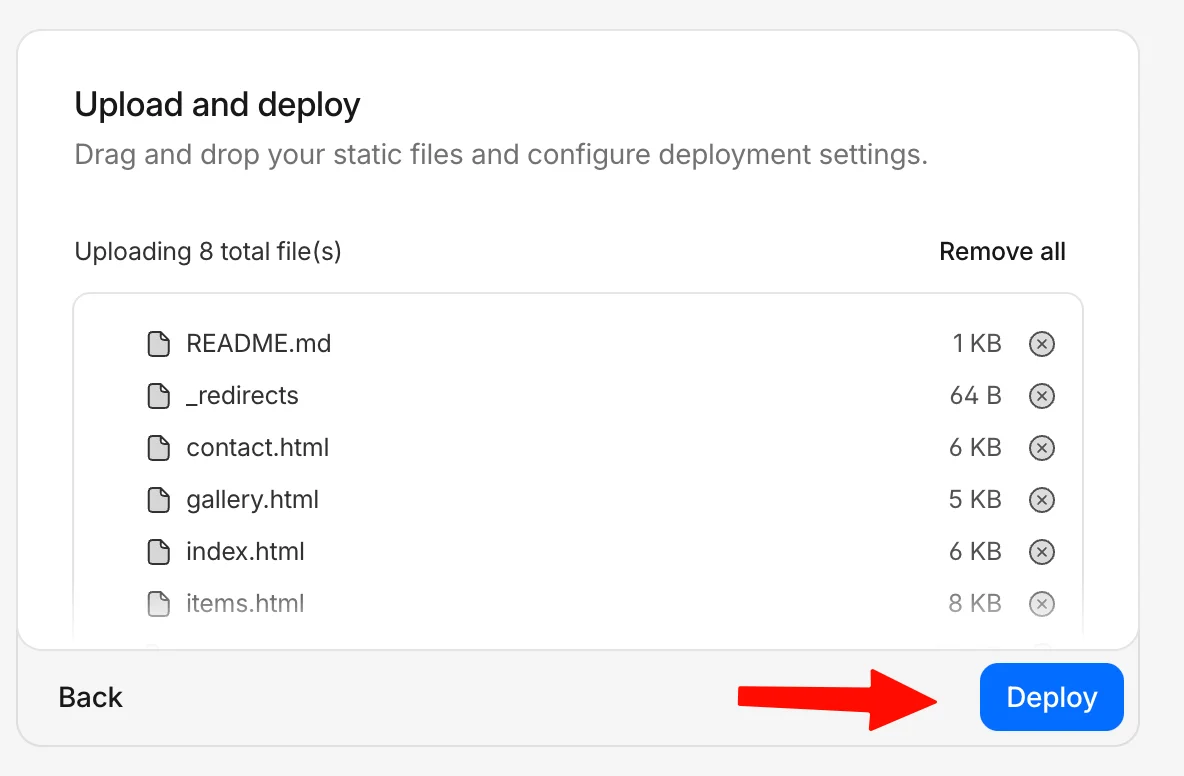Click the index.html document icon
The image size is (1184, 776).
click(159, 551)
